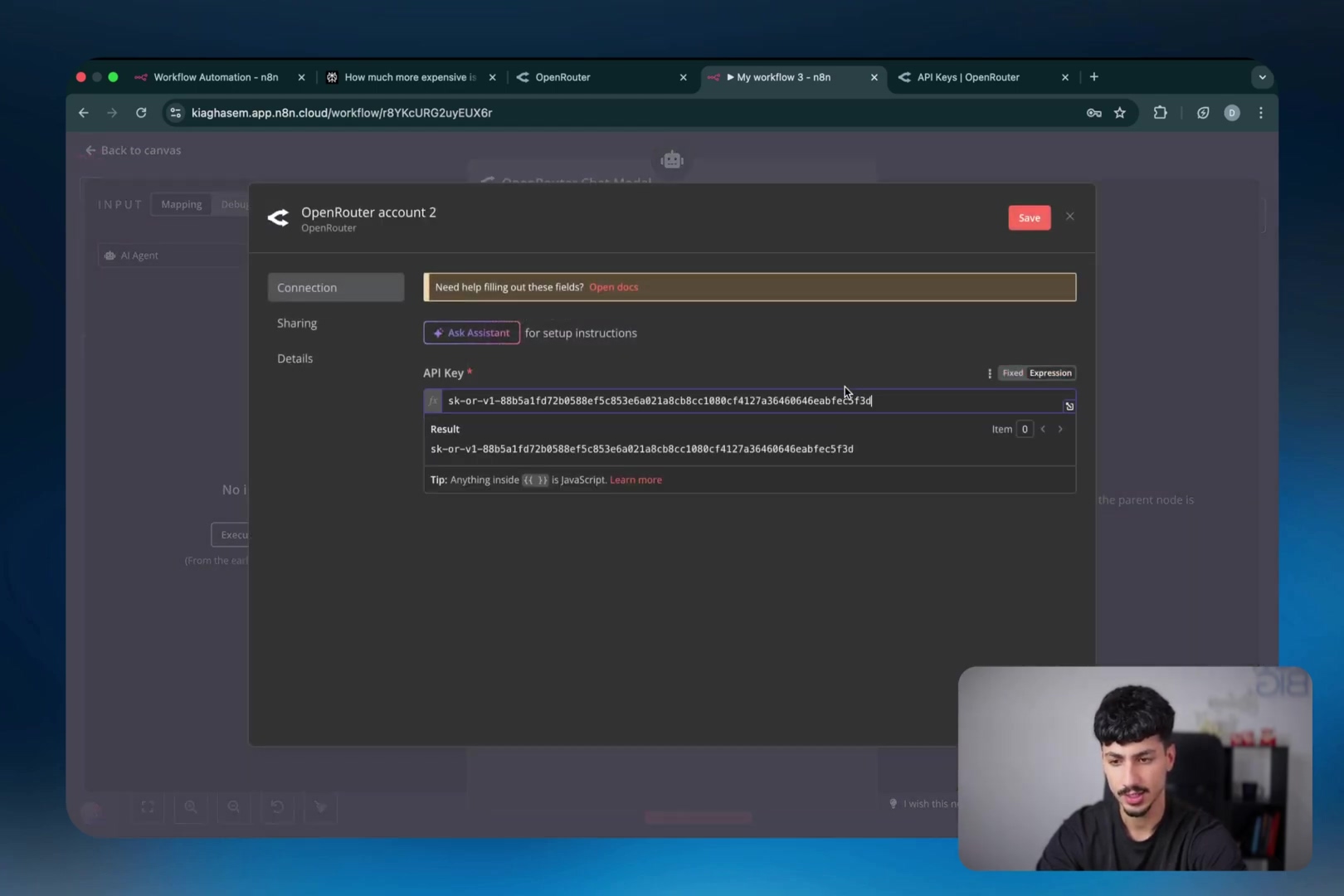Viewport: 1344px width, 896px height.
Task: Go to next result item
Action: coord(1060,429)
